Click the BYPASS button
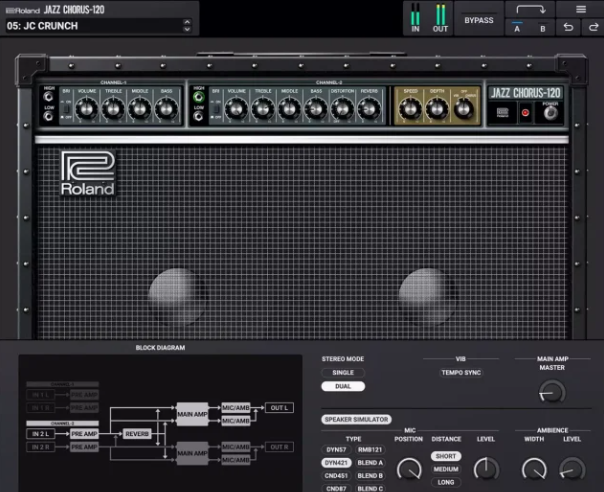This screenshot has width=604, height=492. pos(479,20)
